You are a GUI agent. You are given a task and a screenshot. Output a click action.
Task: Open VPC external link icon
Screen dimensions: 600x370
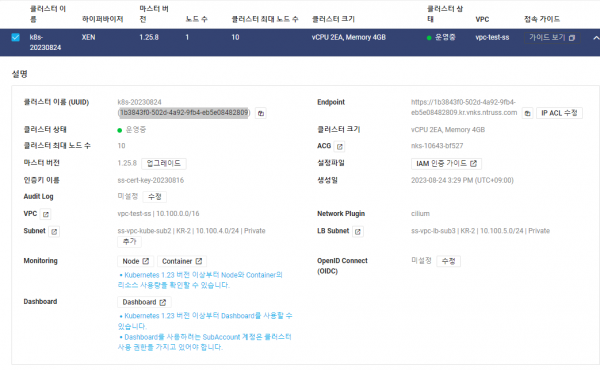[x=46, y=214]
